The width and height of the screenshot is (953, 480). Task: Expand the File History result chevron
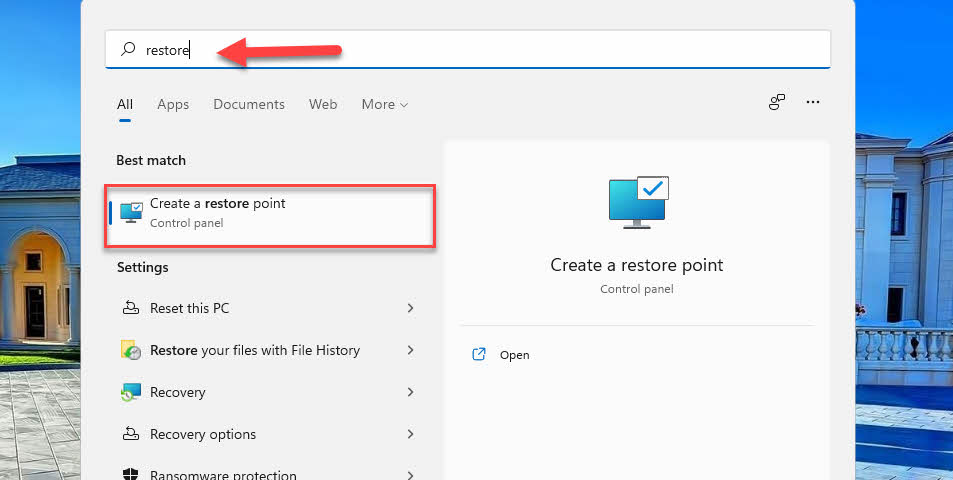pyautogui.click(x=411, y=350)
